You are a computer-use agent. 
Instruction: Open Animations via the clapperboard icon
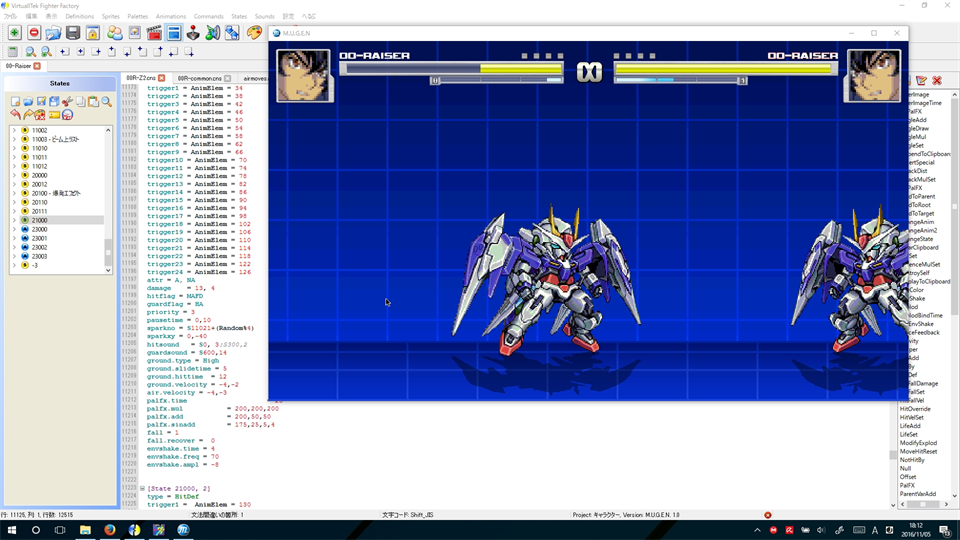pos(154,33)
